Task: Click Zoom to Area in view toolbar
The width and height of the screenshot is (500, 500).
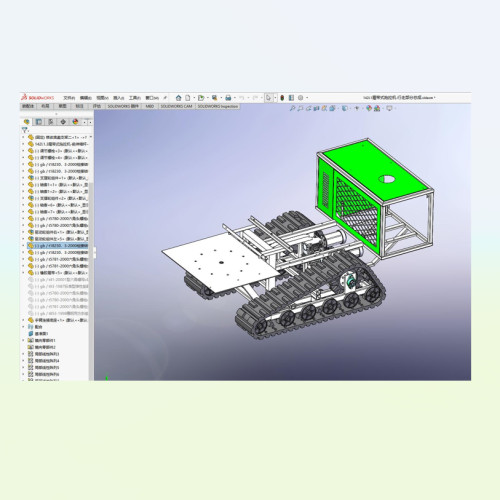Action: click(x=300, y=108)
